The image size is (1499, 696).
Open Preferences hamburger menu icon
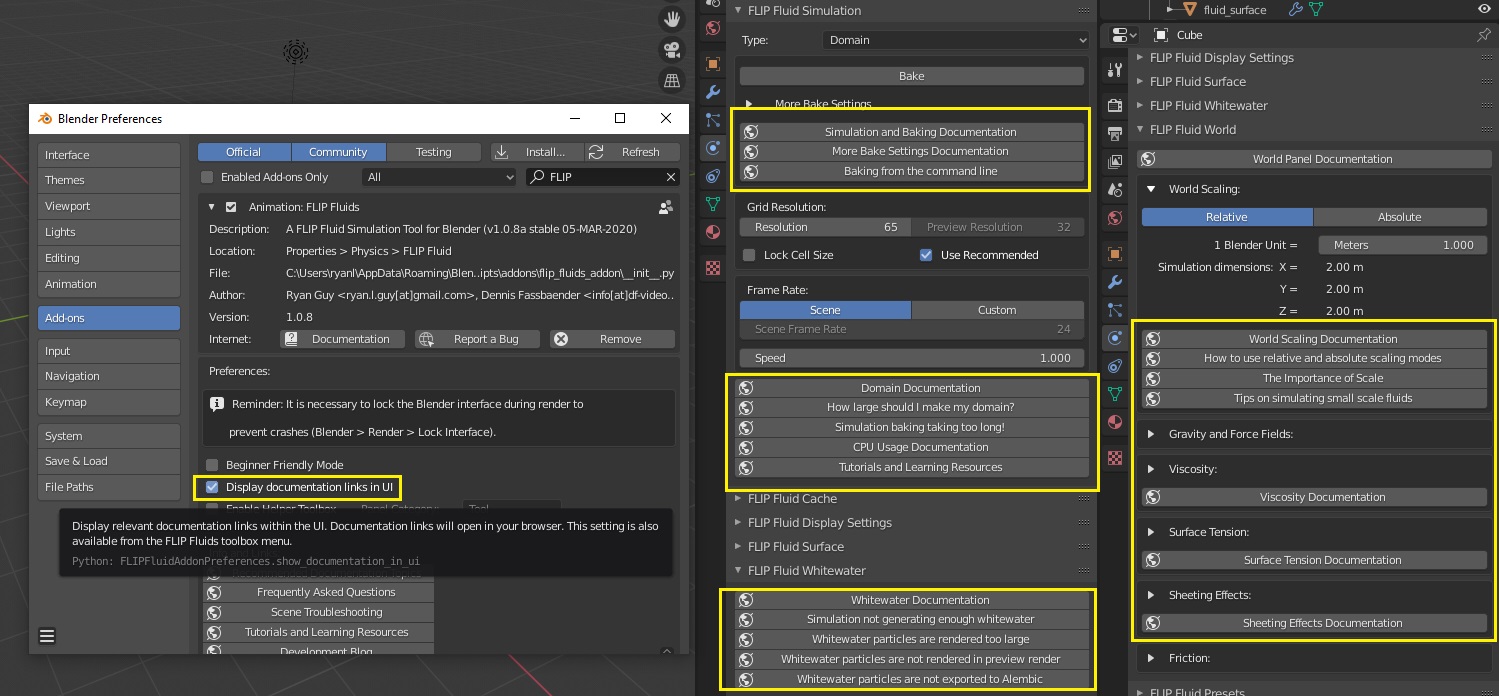click(x=47, y=635)
